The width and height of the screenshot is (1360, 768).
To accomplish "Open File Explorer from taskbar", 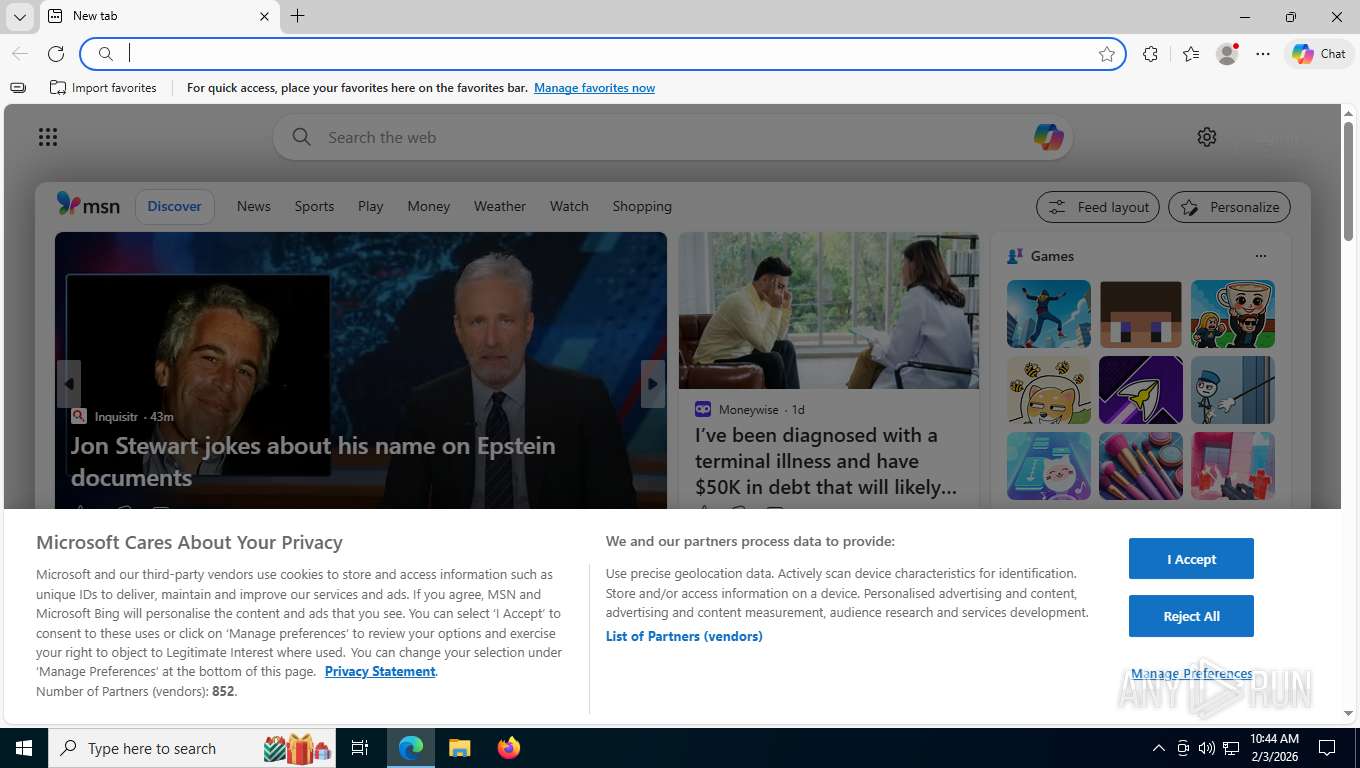I will 459,748.
